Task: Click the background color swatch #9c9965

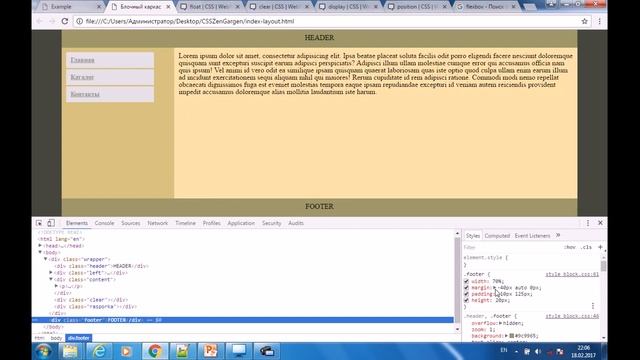Action: [x=511, y=336]
